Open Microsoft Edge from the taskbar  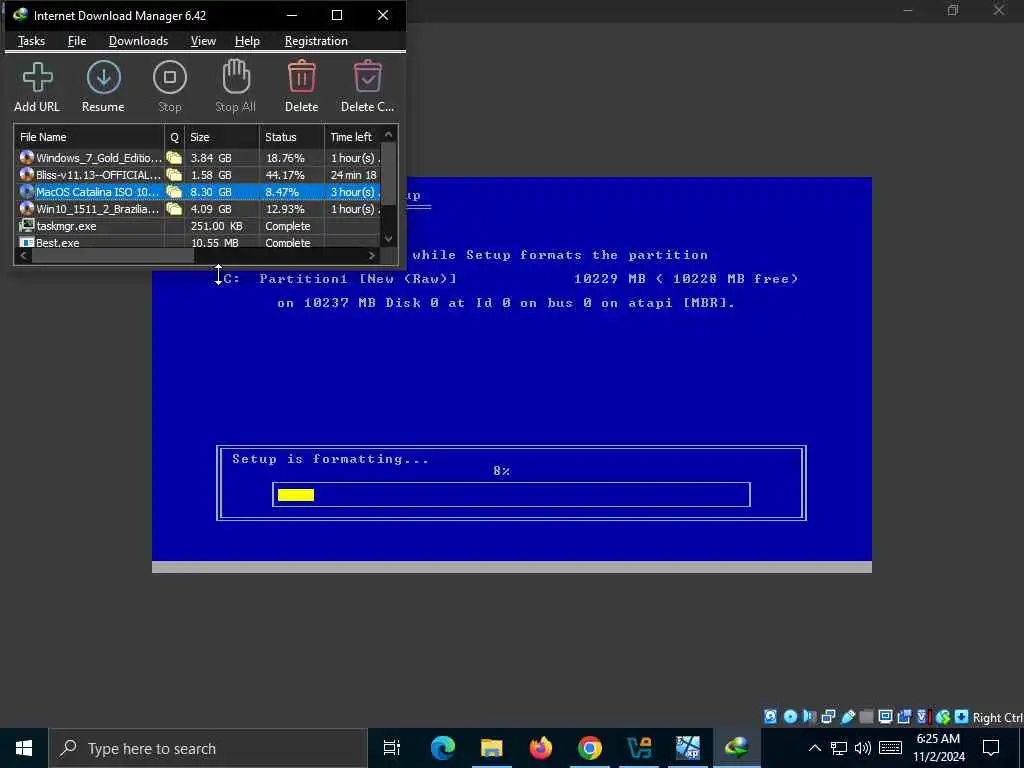tap(442, 748)
